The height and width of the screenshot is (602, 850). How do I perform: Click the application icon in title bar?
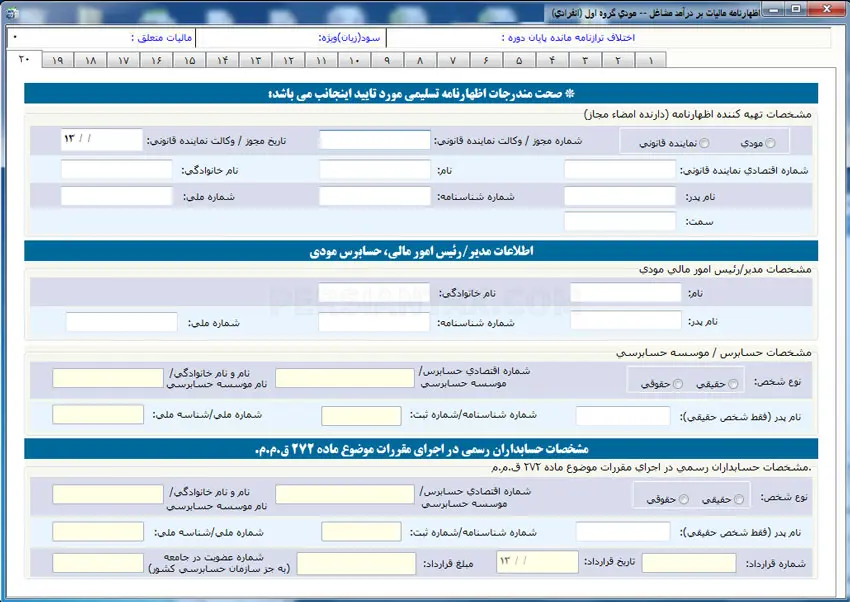click(x=11, y=12)
